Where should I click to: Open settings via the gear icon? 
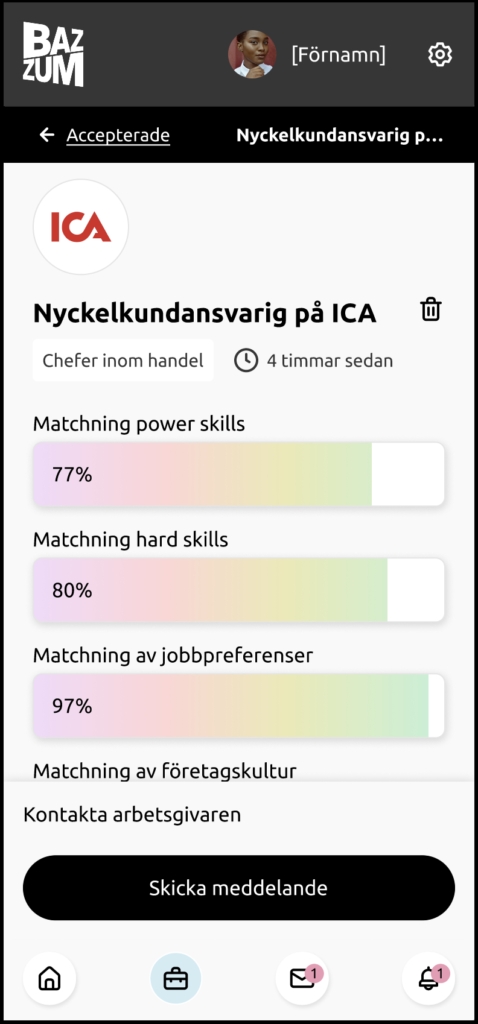point(440,55)
